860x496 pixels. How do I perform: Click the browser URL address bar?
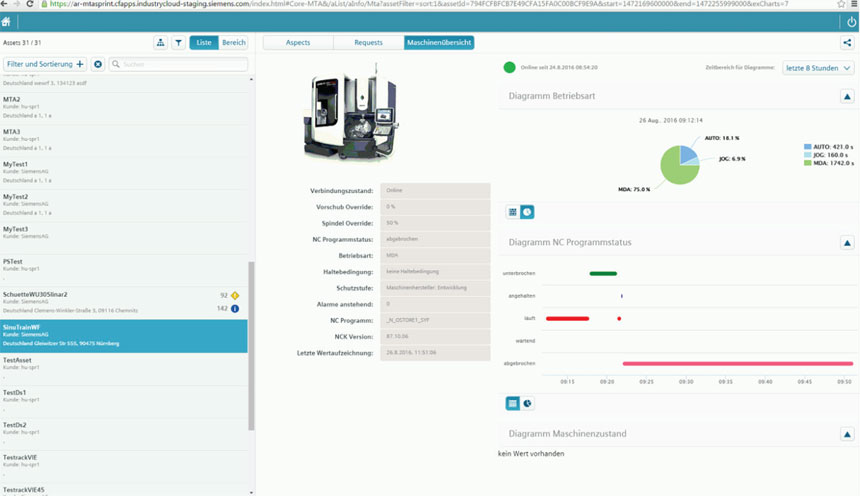(x=439, y=4)
